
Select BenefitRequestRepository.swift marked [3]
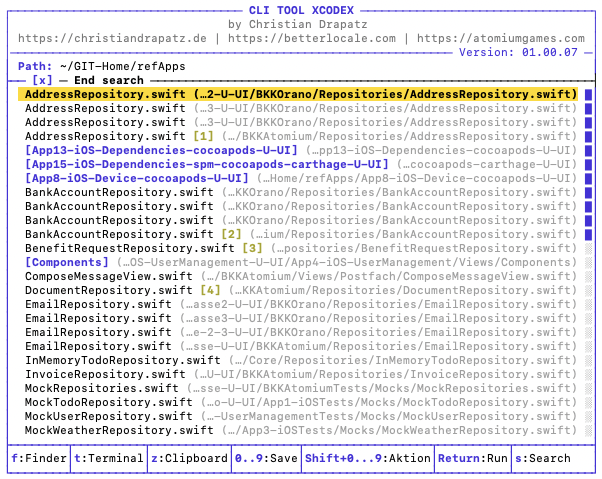[x=301, y=248]
